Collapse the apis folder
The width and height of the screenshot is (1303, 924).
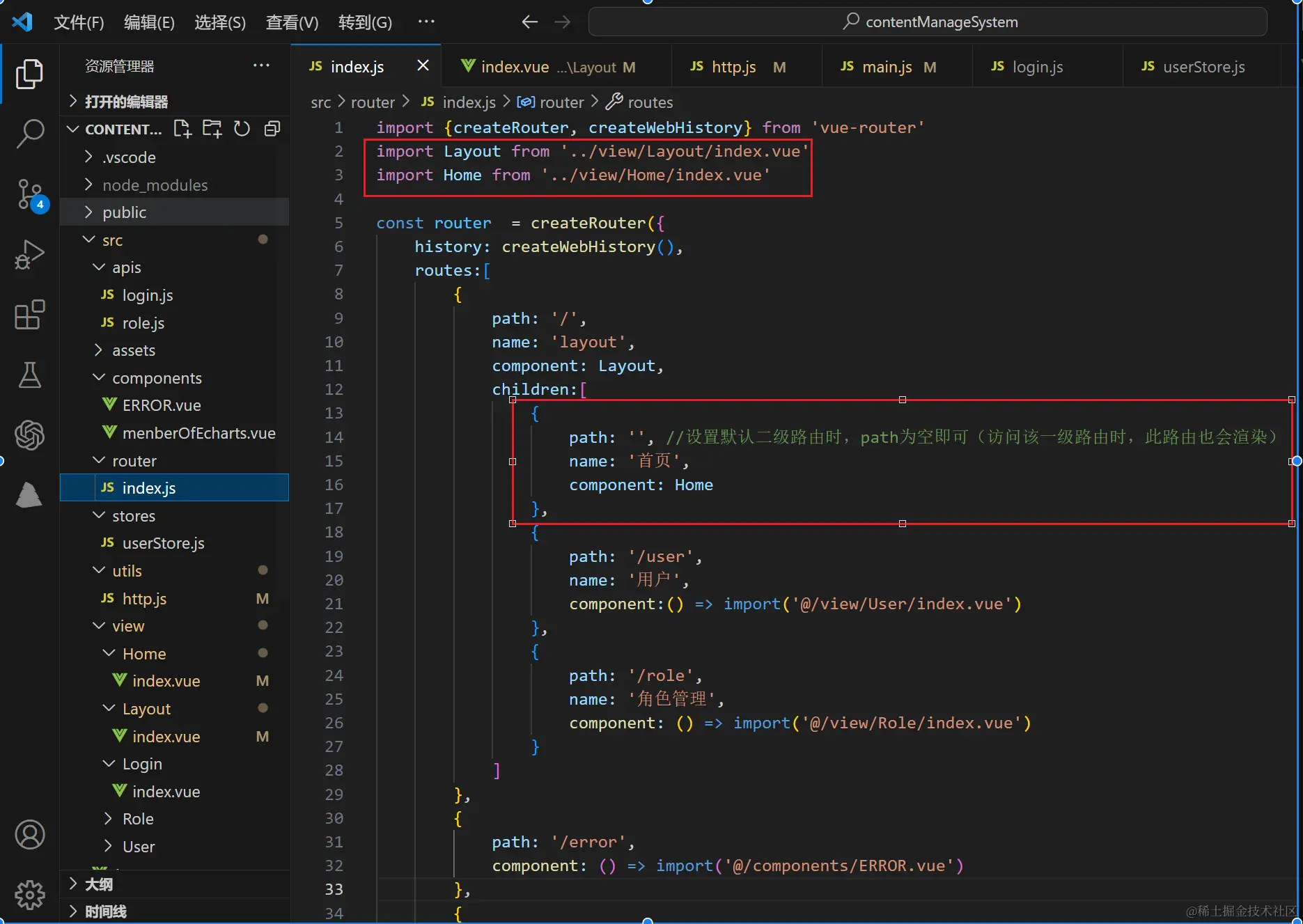click(x=175, y=267)
